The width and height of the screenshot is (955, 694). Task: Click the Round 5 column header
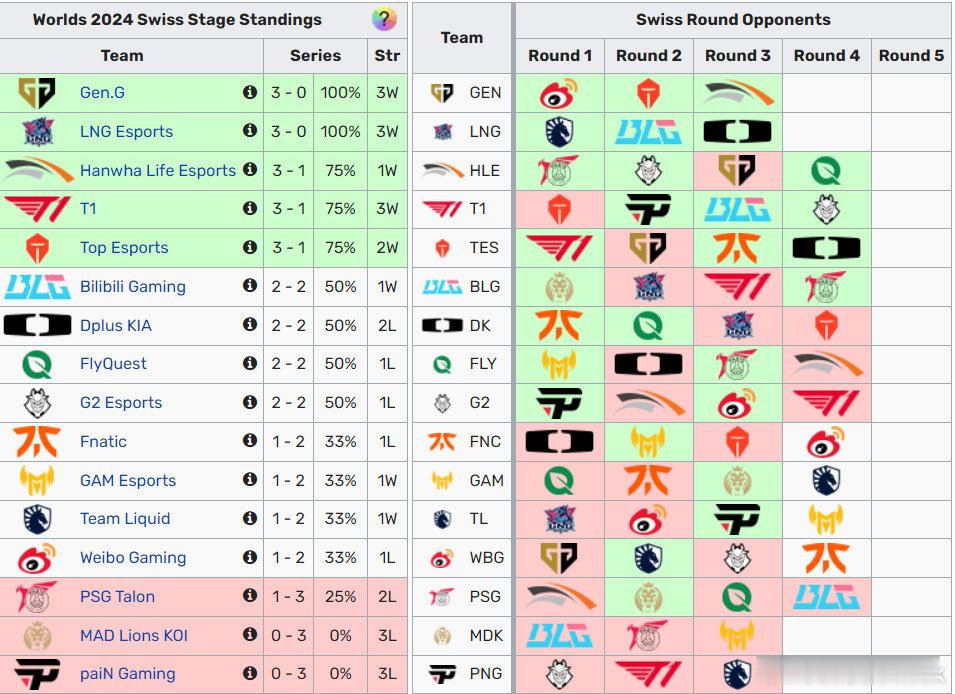point(911,55)
